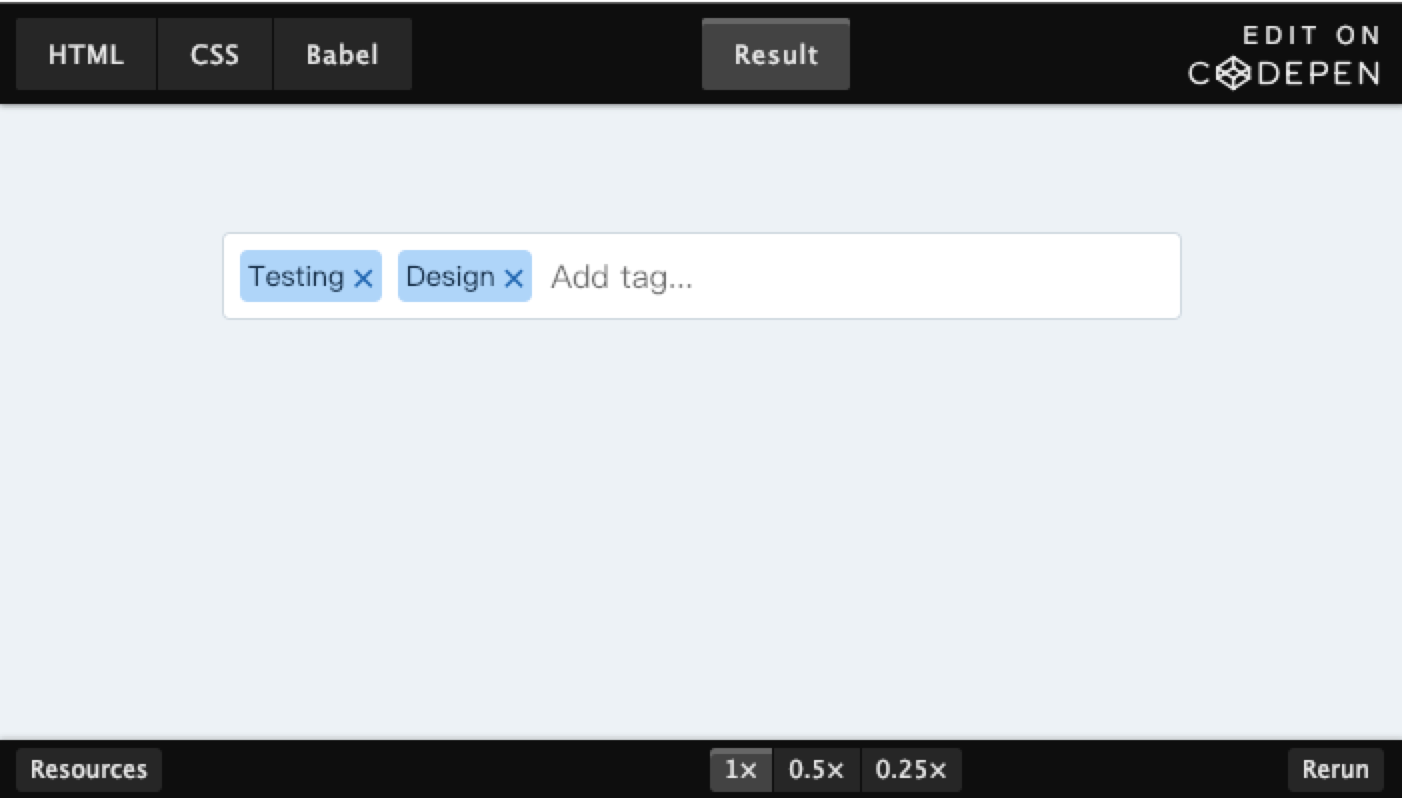This screenshot has width=1402, height=798.
Task: Remove the Testing tag with its x icon
Action: tap(363, 279)
